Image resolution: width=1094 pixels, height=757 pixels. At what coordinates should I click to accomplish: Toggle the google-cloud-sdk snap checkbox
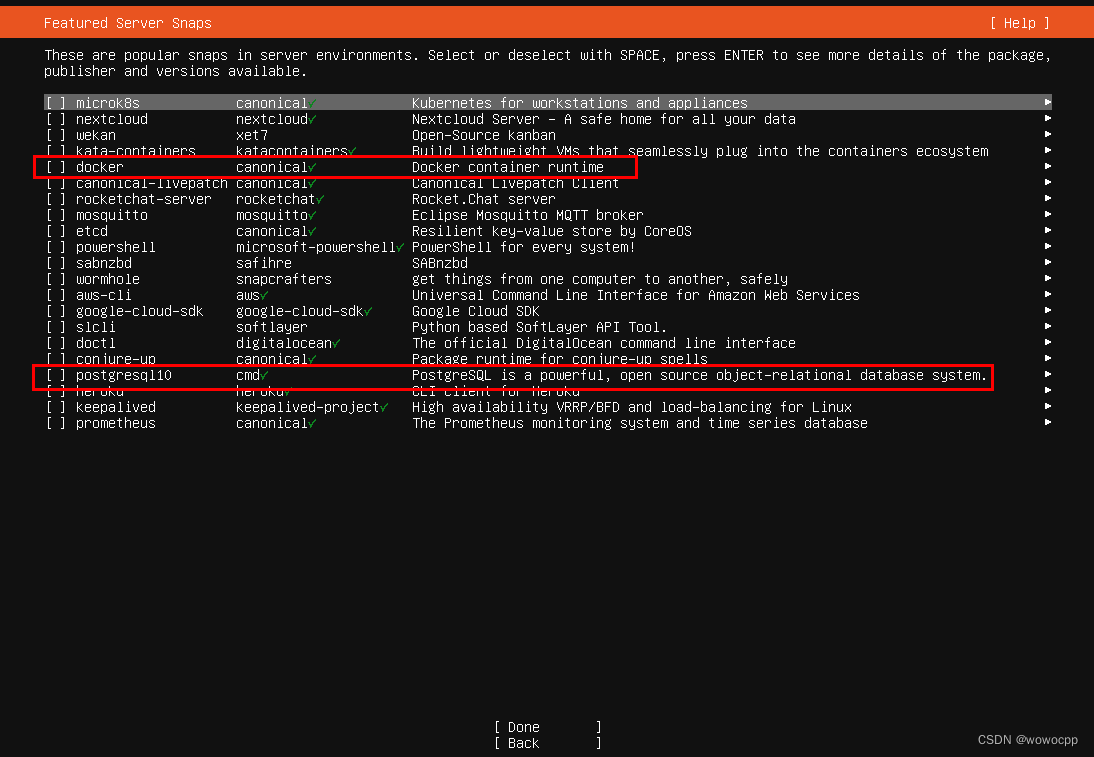56,312
